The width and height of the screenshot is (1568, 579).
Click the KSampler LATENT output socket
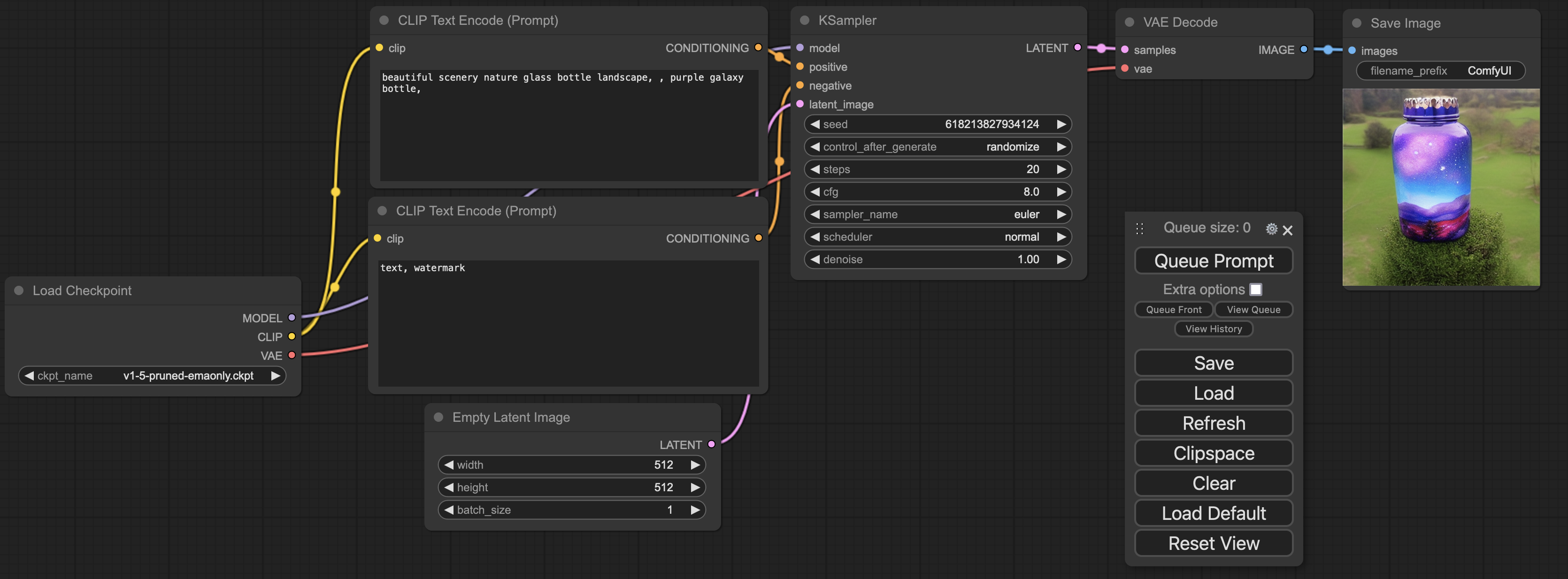pos(1077,47)
